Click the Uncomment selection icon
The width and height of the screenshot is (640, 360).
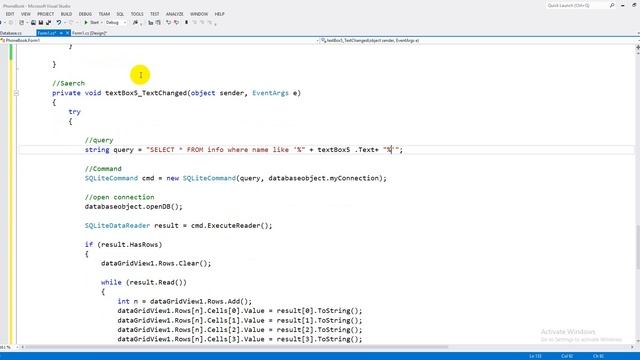point(176,22)
